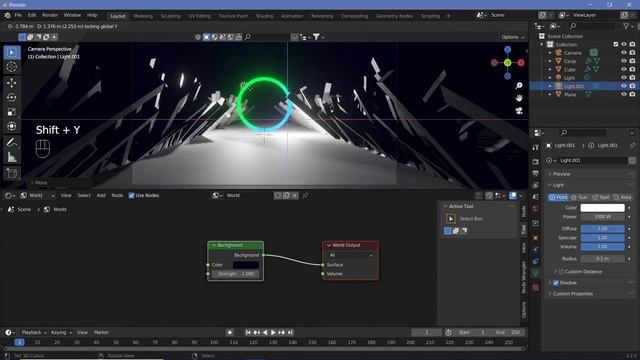Click the Power 1000 W field
This screenshot has width=640, height=360.
(602, 217)
